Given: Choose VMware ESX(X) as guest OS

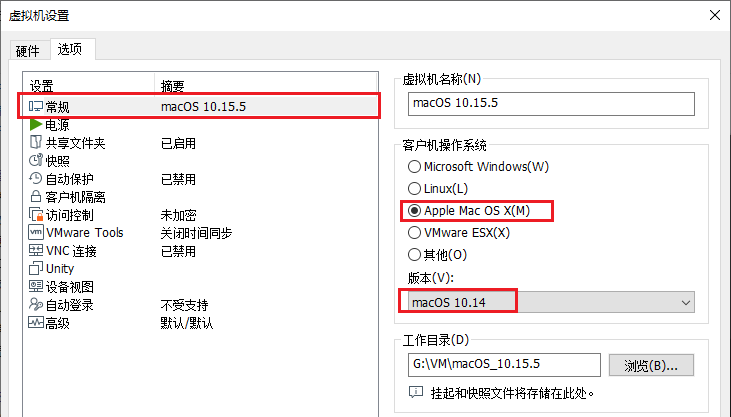Looking at the screenshot, I should point(414,232).
